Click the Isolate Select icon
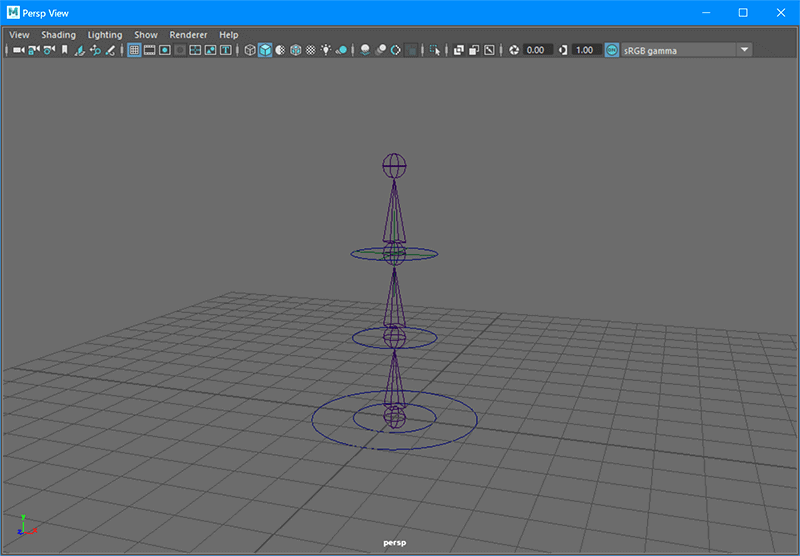The width and height of the screenshot is (800, 556). tap(434, 50)
